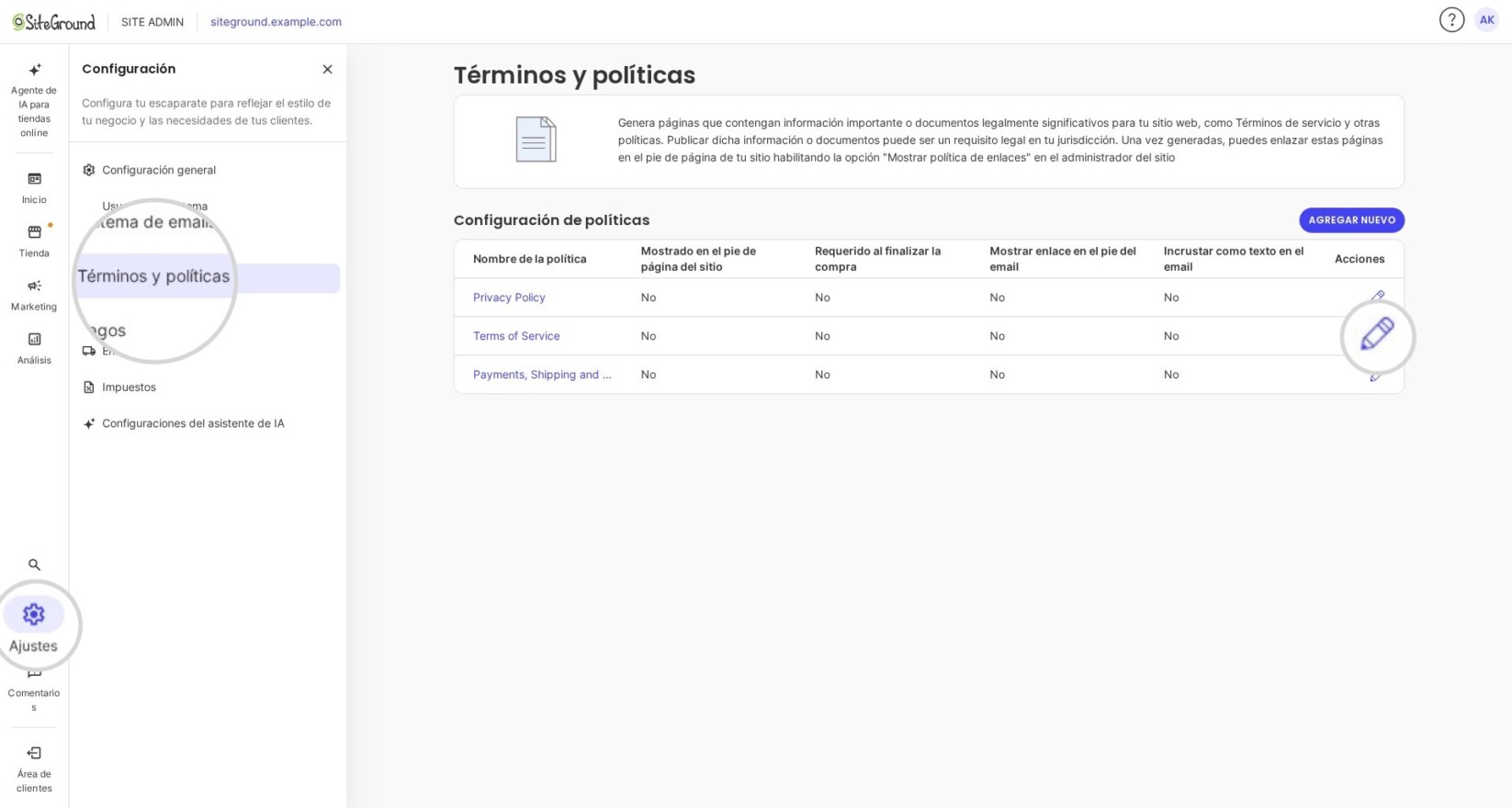The height and width of the screenshot is (808, 1512).
Task: Go to Inicio in the sidebar
Action: pos(34,187)
